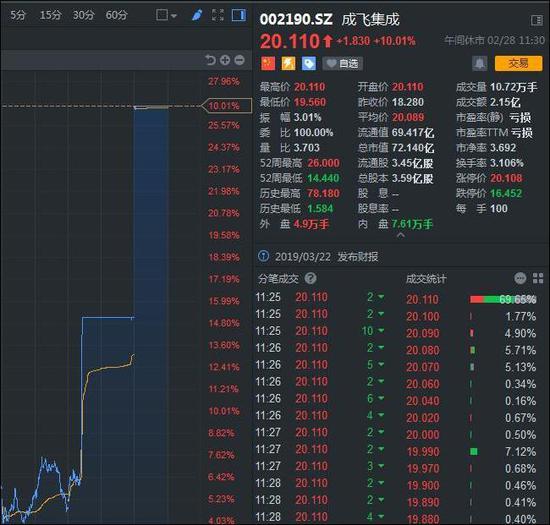Toggle fullscreen chart view icon
The height and width of the screenshot is (525, 550).
click(218, 15)
